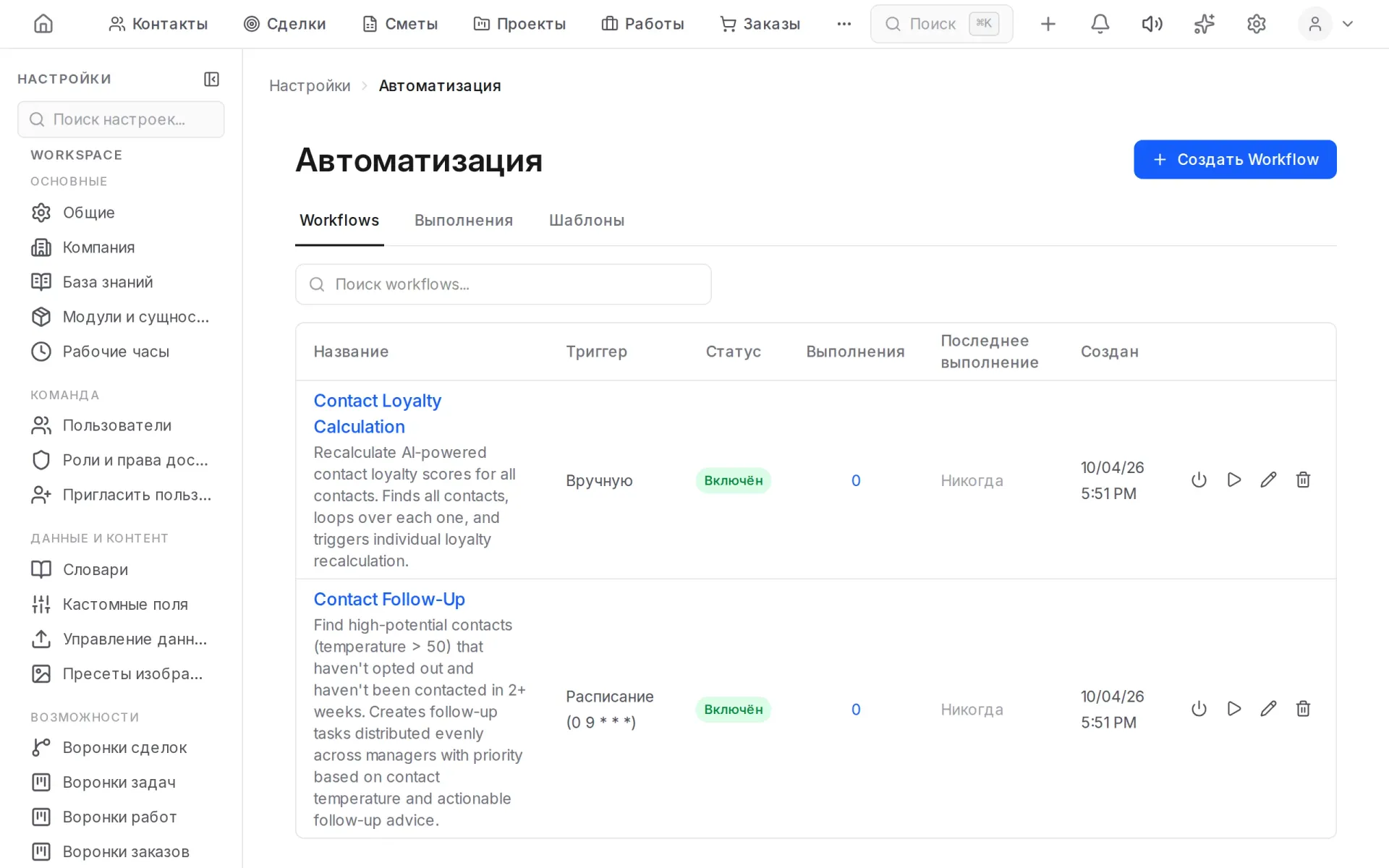Viewport: 1389px width, 868px height.
Task: Click the global Поиск search box
Action: coord(941,24)
